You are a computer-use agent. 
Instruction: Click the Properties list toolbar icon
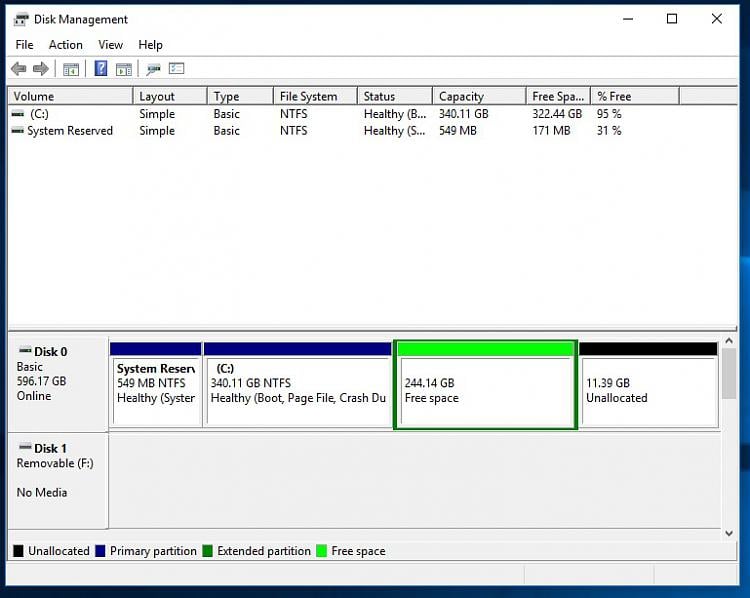176,69
